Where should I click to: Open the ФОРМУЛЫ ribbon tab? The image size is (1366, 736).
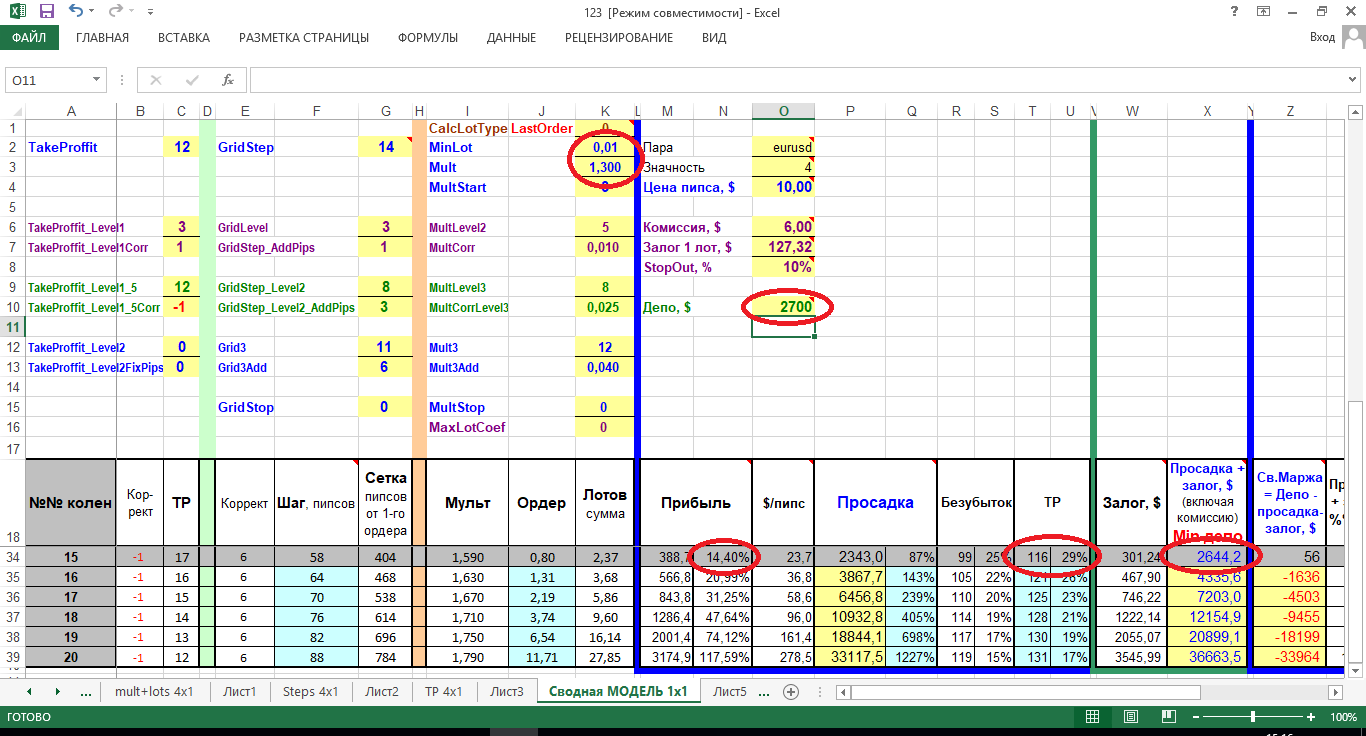[x=428, y=38]
